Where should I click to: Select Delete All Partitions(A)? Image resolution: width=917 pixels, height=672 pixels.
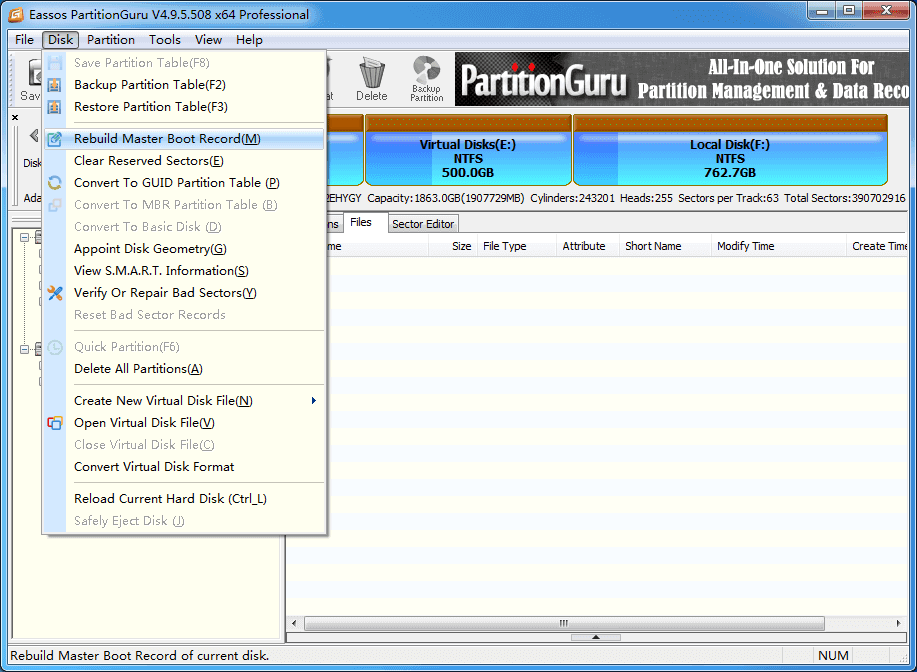click(x=184, y=369)
